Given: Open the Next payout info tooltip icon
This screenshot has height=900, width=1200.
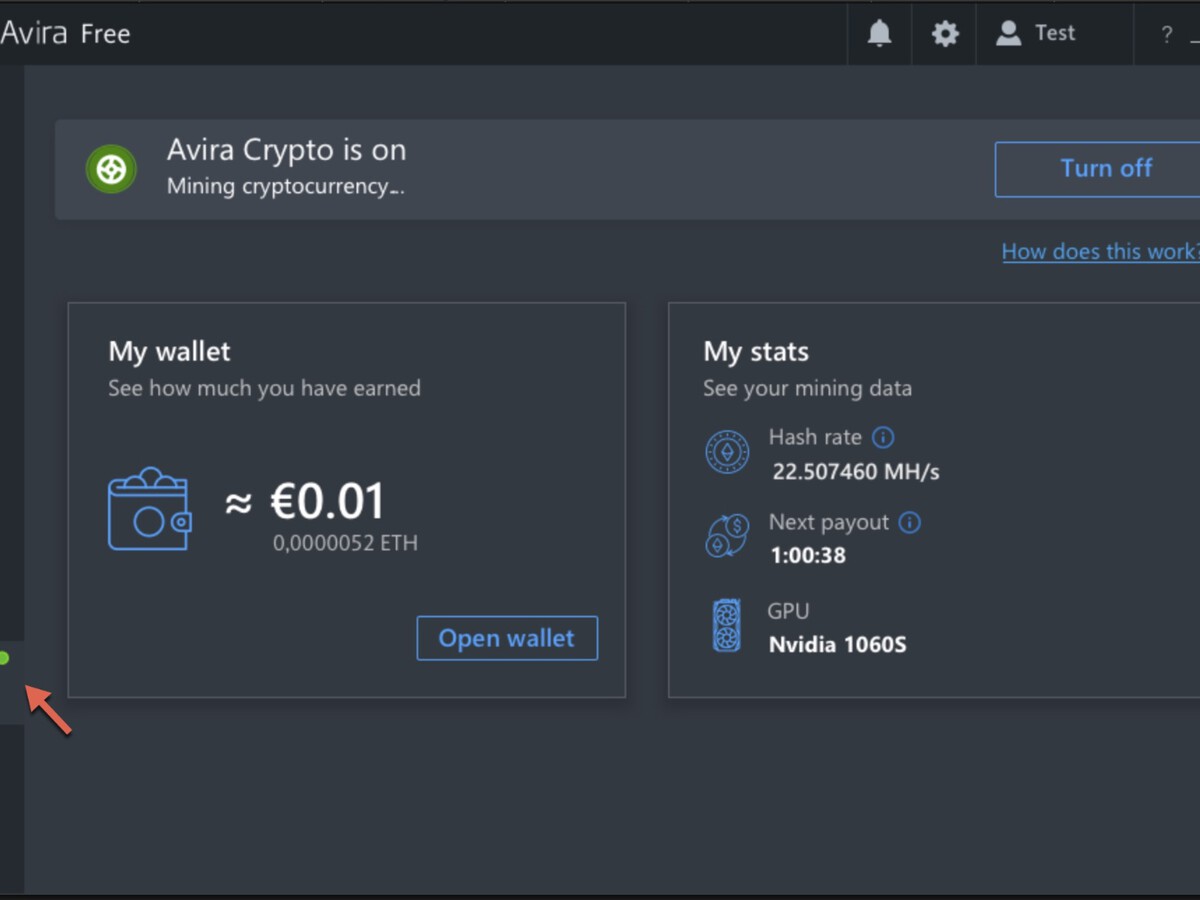Looking at the screenshot, I should 910,522.
